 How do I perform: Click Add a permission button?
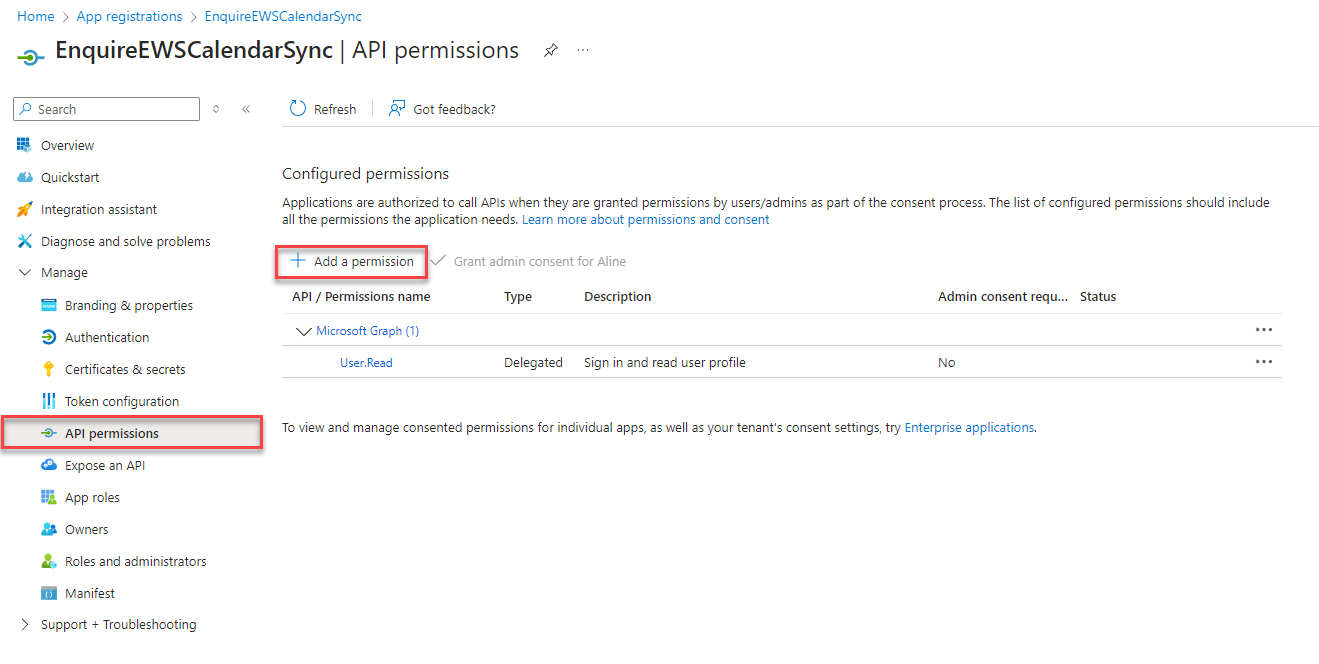click(x=352, y=261)
